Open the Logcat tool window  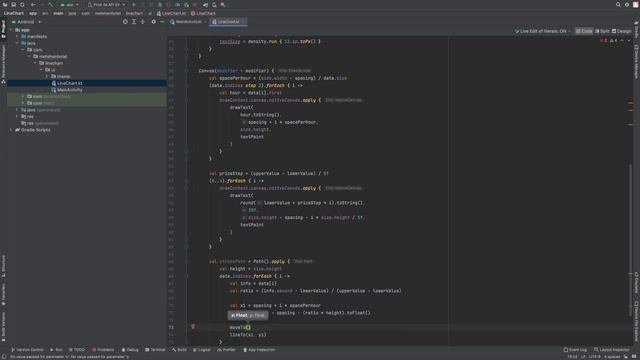[x=202, y=350]
